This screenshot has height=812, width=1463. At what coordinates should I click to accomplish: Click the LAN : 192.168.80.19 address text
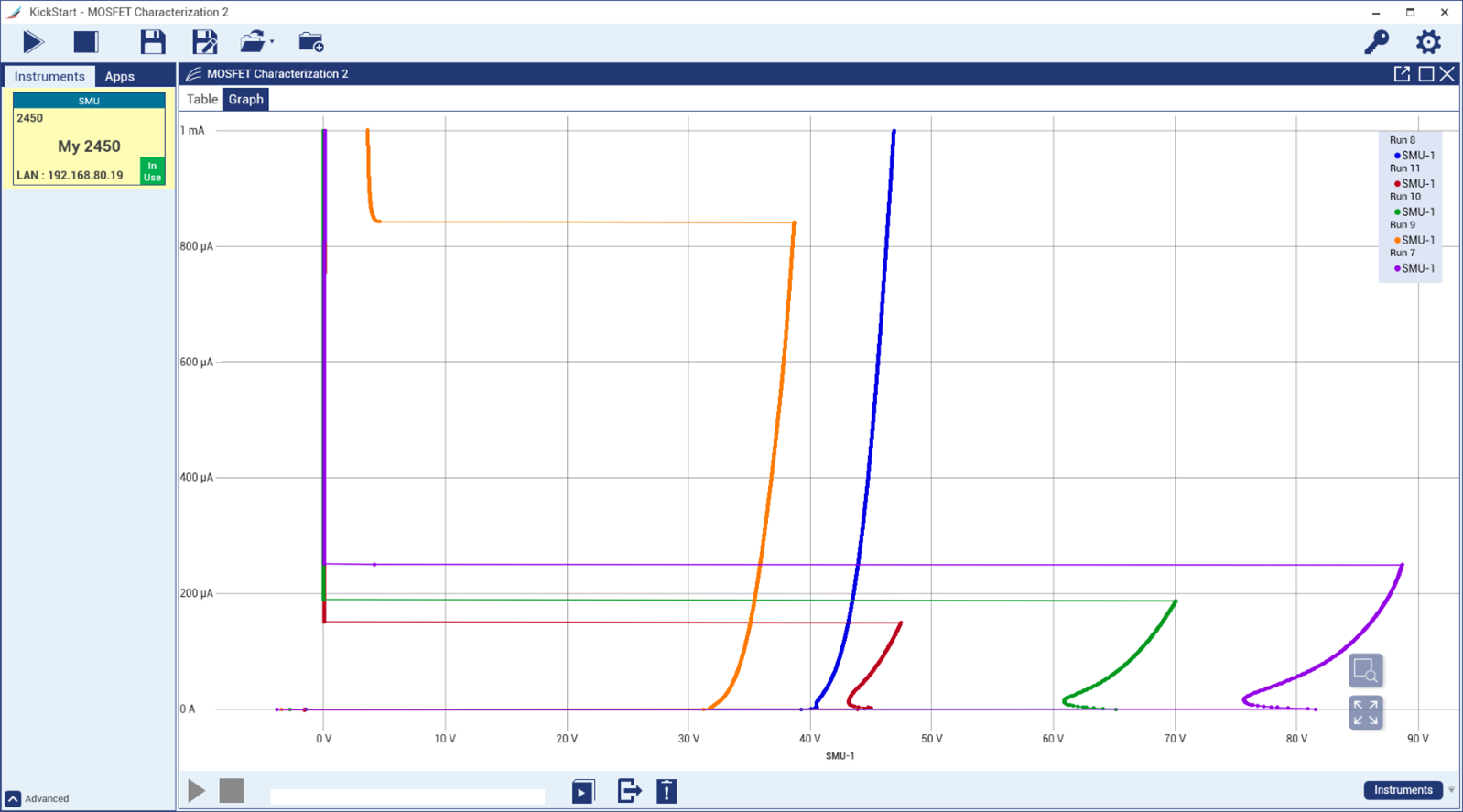click(70, 175)
